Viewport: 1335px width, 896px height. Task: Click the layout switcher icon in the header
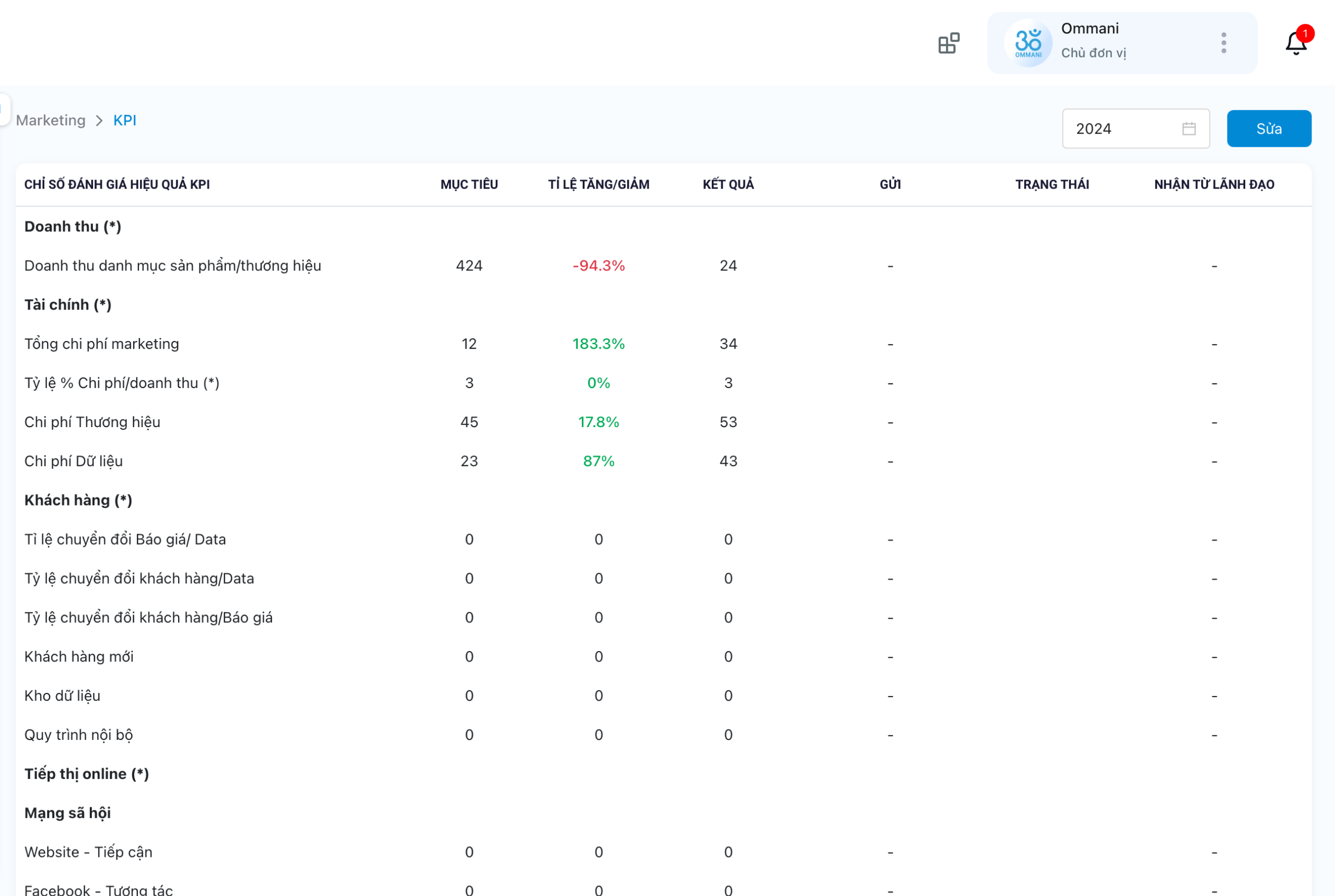pyautogui.click(x=948, y=43)
